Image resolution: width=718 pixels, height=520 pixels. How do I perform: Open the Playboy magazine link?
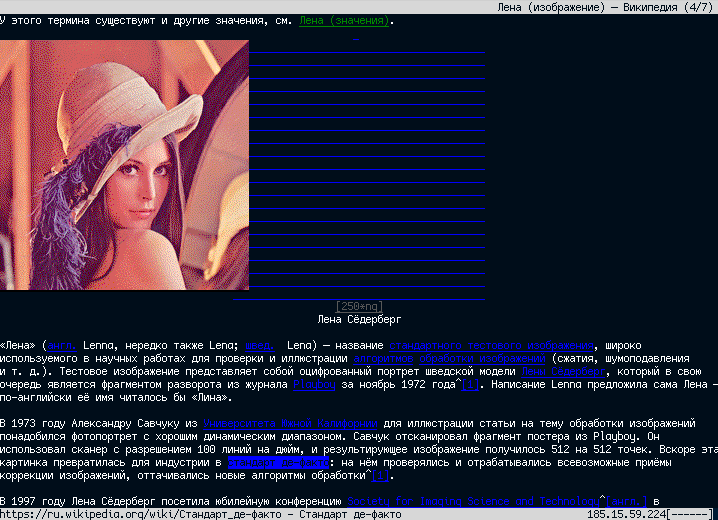314,385
